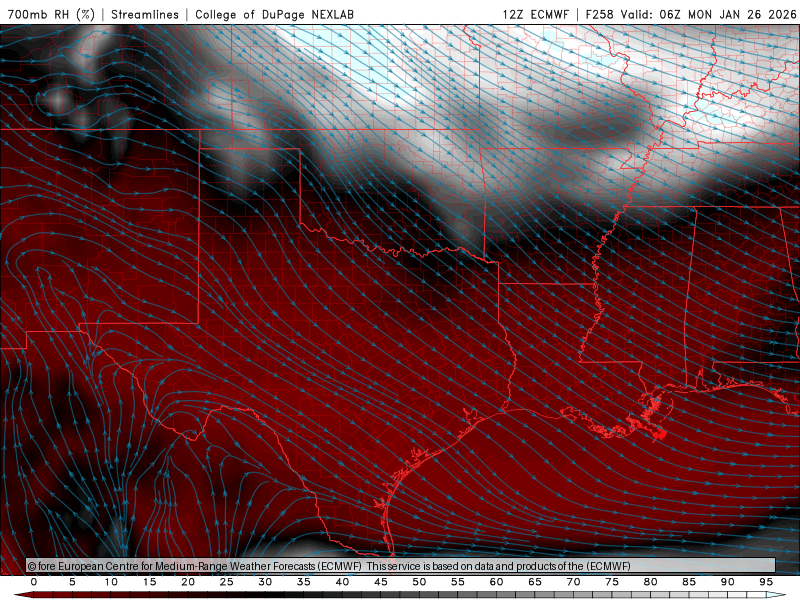Click the ECMWF copyright notice banner
This screenshot has width=800, height=600.
pyautogui.click(x=401, y=565)
